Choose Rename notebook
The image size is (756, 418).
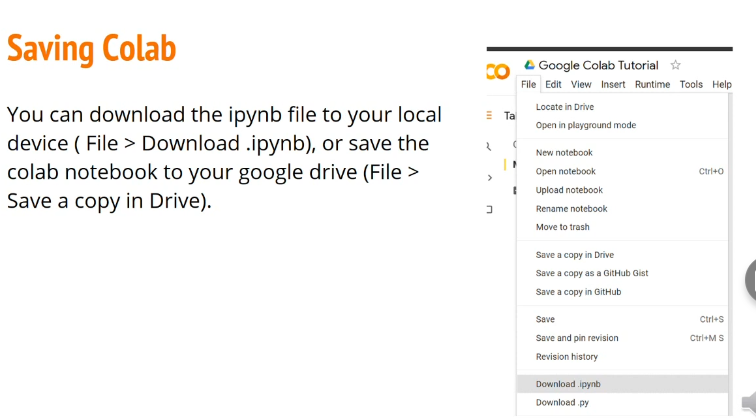pos(622,209)
